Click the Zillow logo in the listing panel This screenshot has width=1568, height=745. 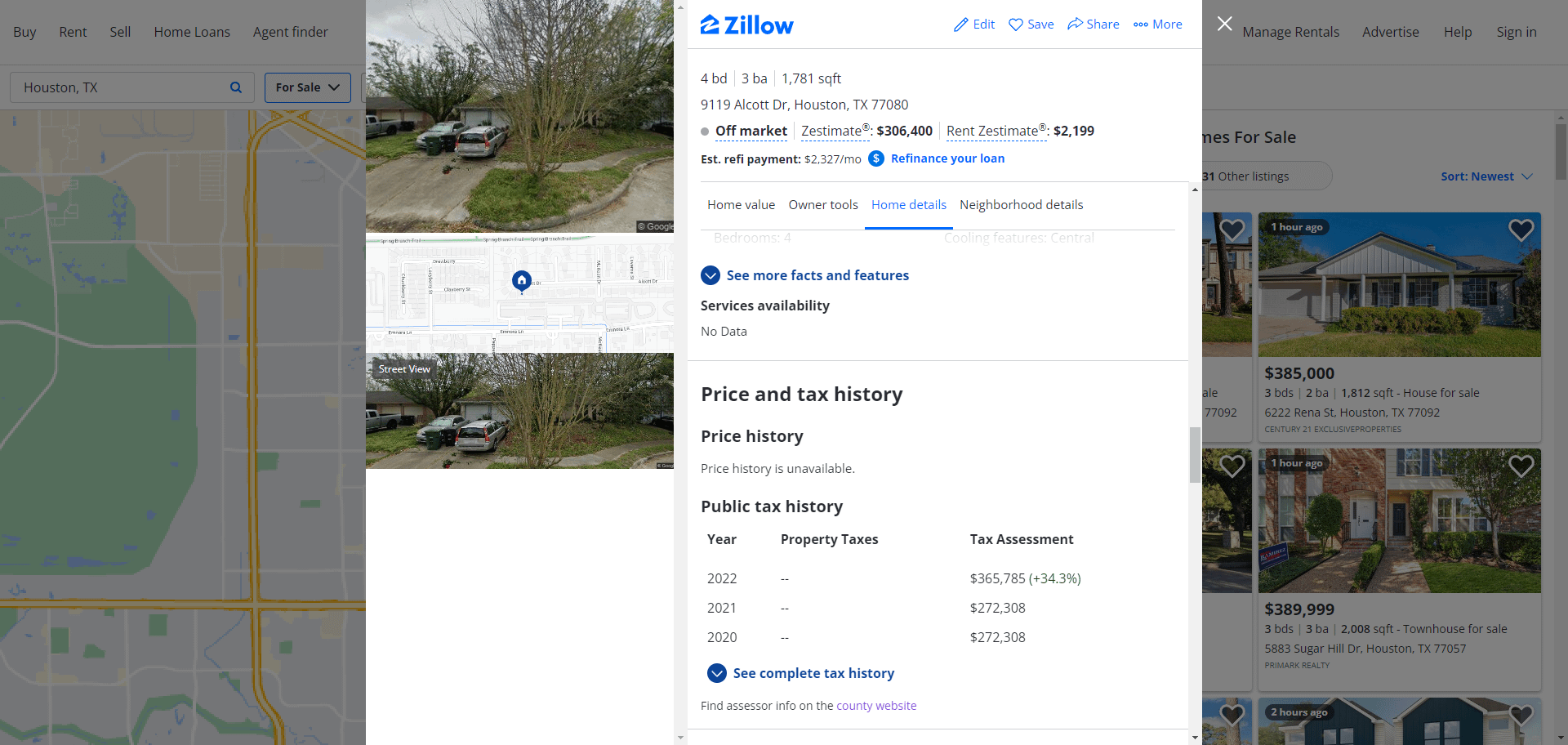[x=746, y=25]
